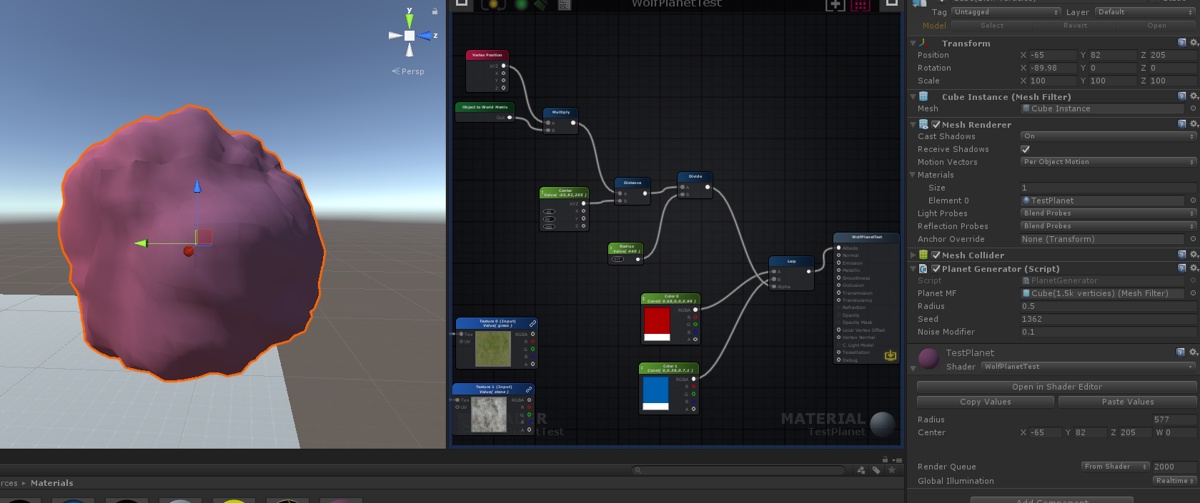Click the Mesh Collider help icon
Screen dimensions: 1200x503
[x=1182, y=255]
